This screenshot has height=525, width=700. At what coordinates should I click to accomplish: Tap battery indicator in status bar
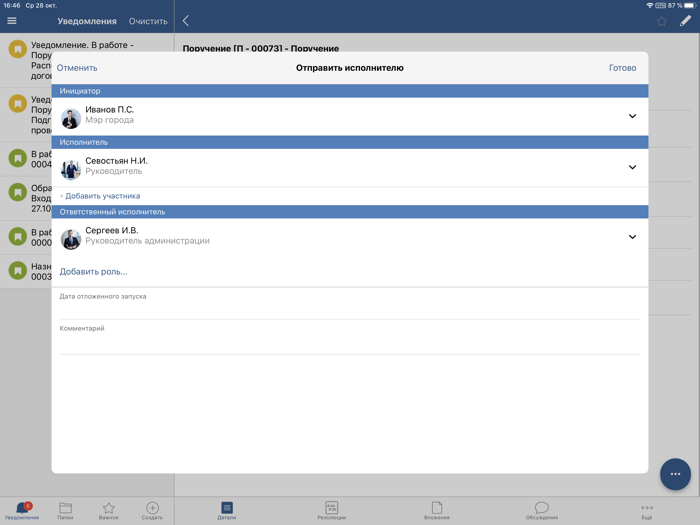pos(690,5)
